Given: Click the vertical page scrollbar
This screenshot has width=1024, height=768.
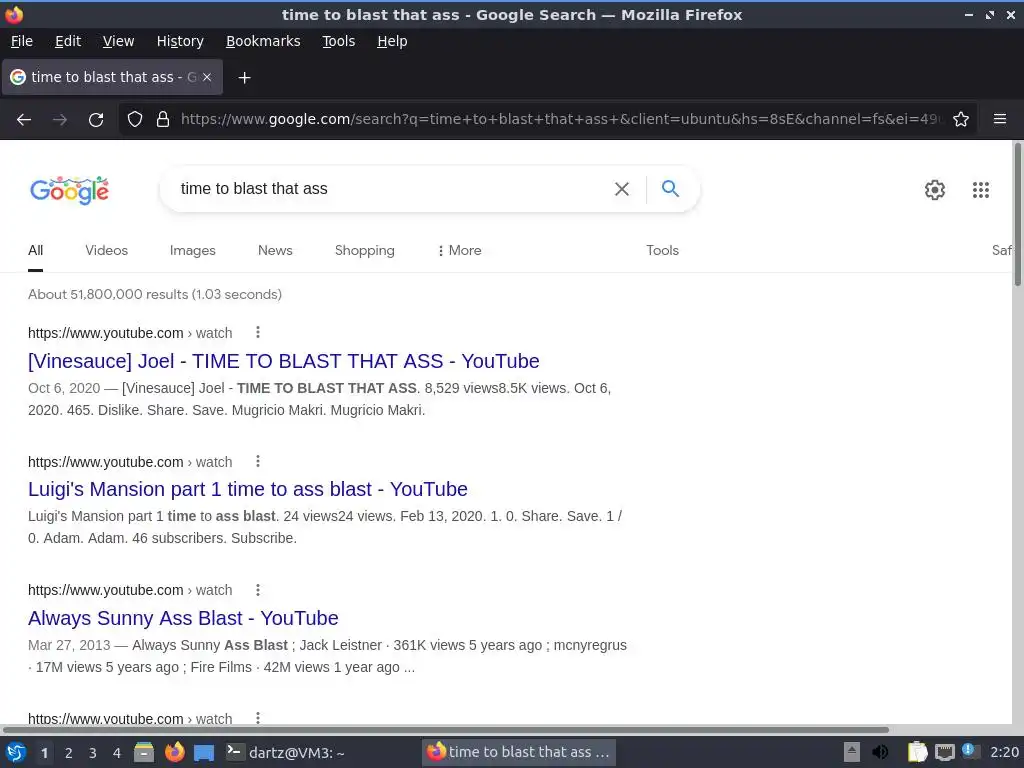Looking at the screenshot, I should (x=1017, y=214).
